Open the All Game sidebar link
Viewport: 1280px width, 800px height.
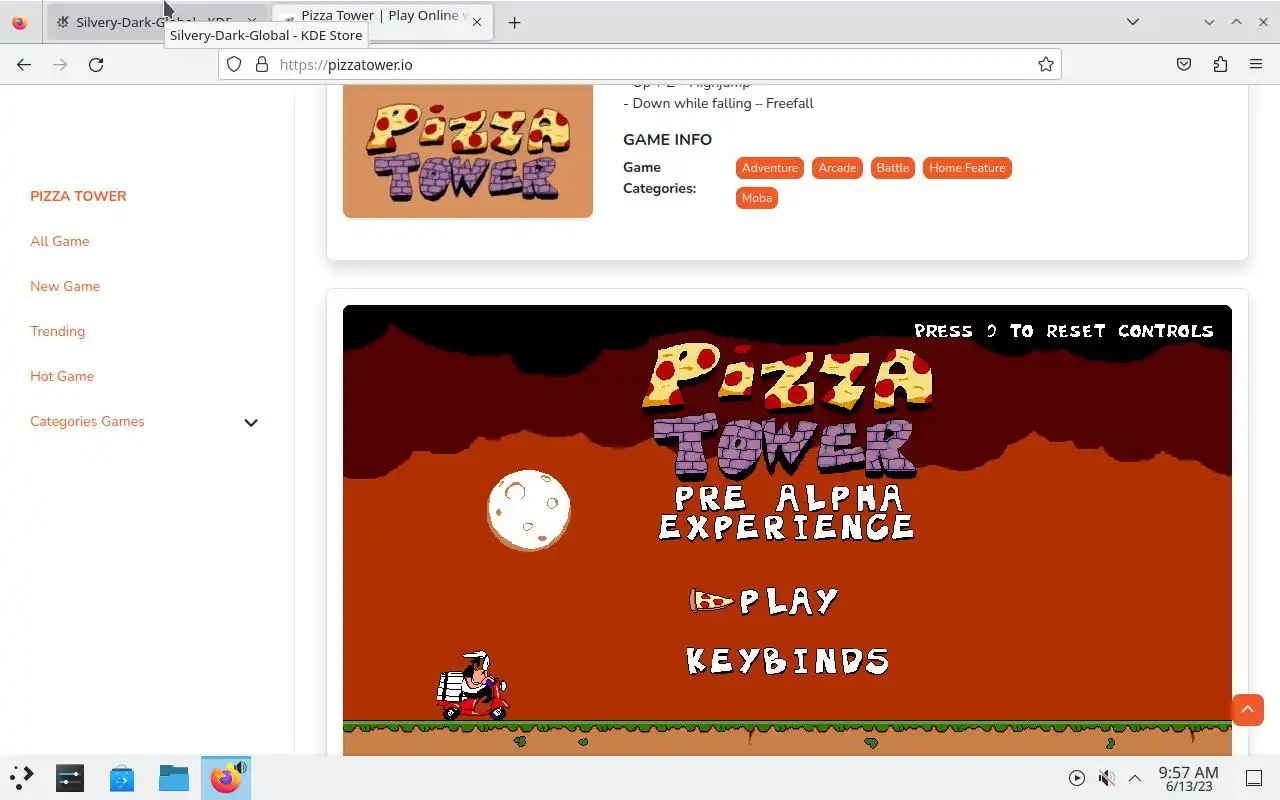click(x=60, y=241)
